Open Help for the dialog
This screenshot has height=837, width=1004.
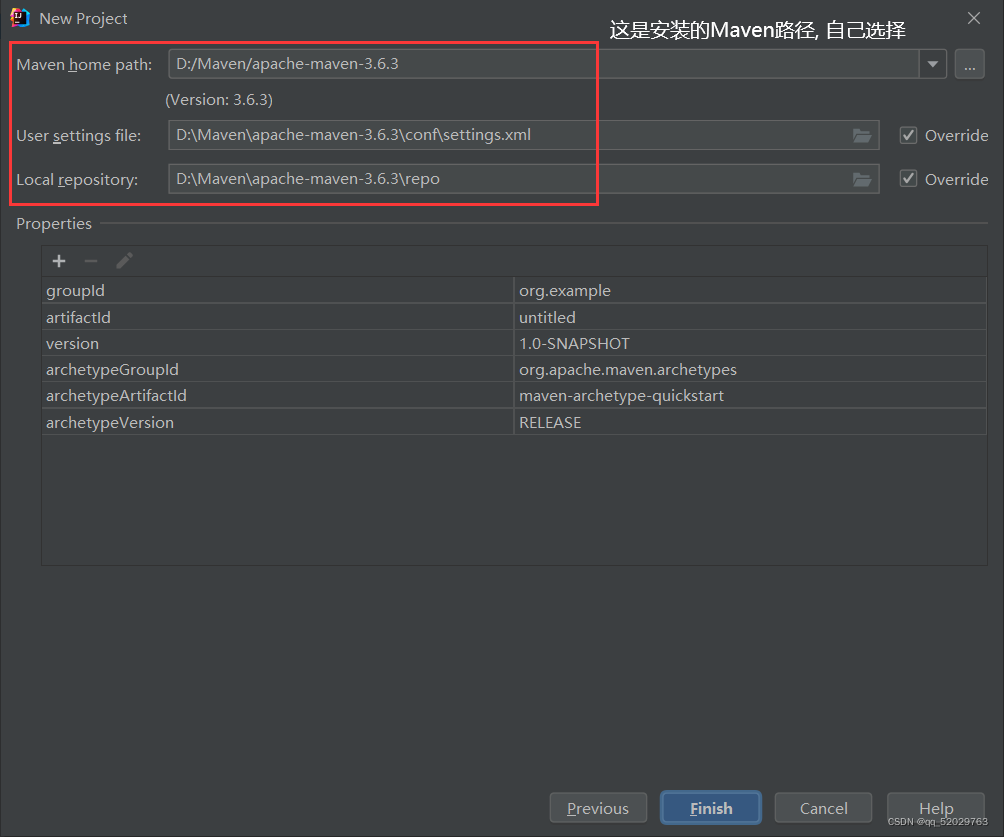935,808
